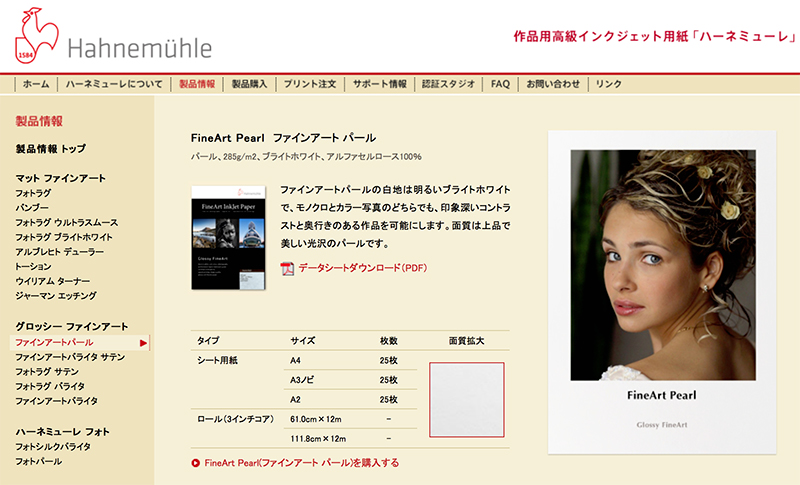
Task: Open ファインアートバライタ sidebar link under フォトラグ バライタ
Action: (x=56, y=401)
